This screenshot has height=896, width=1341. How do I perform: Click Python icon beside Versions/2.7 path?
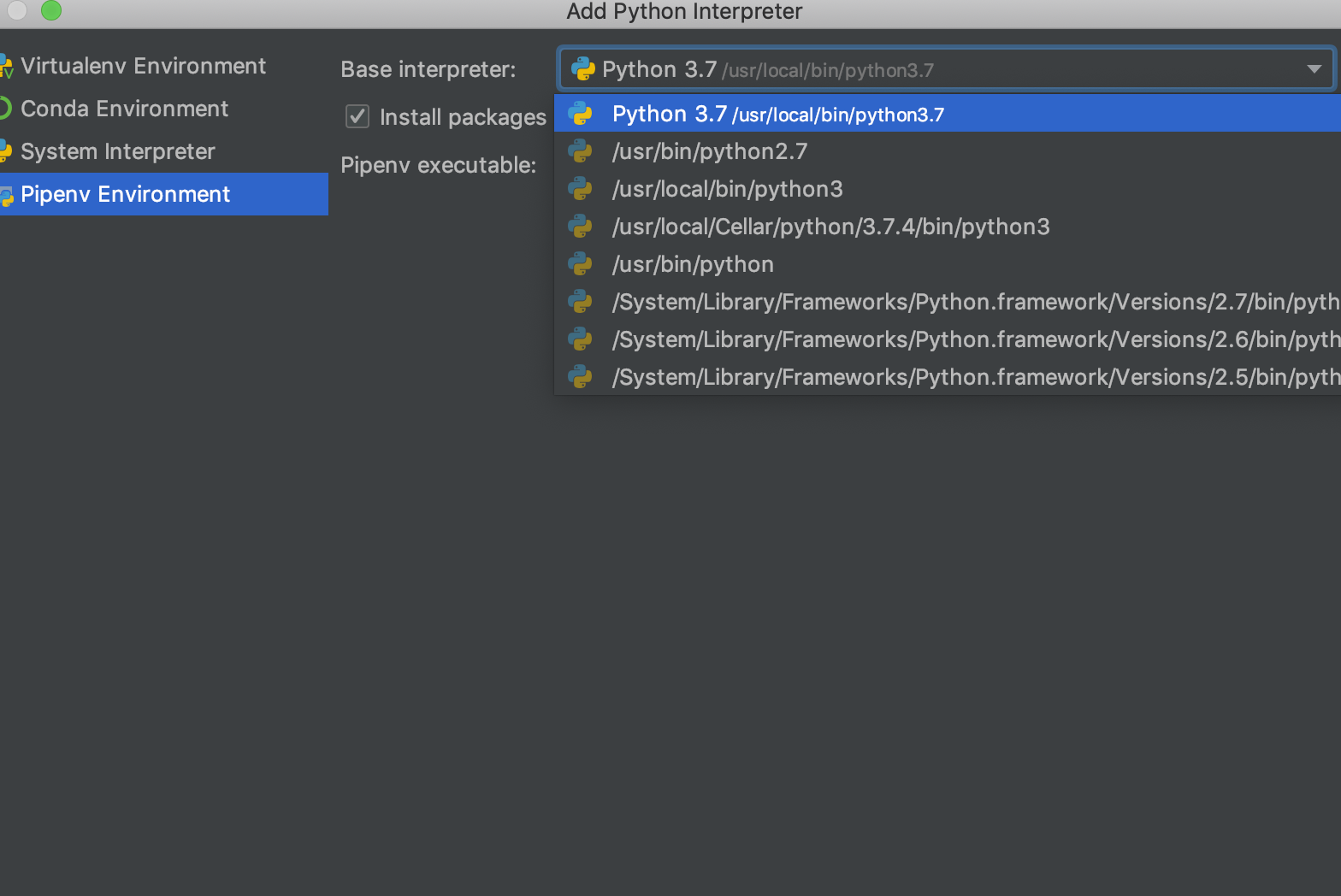click(580, 302)
